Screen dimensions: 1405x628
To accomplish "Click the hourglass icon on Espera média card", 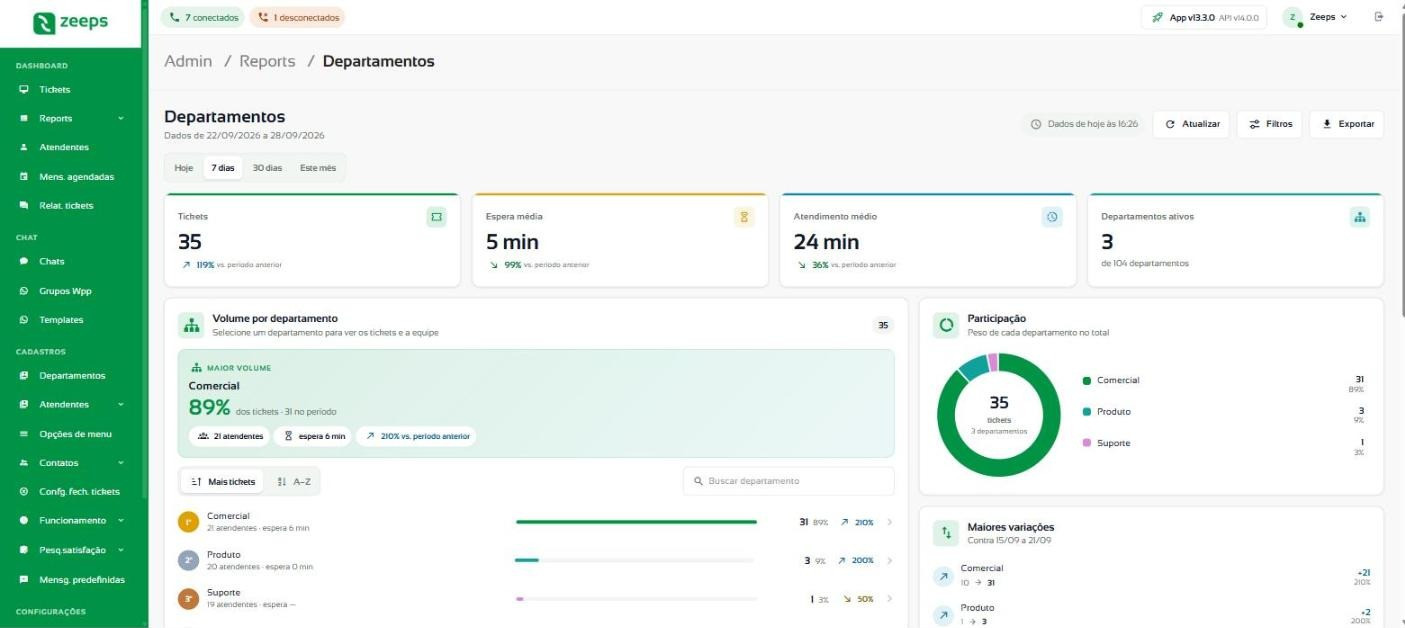I will click(743, 217).
